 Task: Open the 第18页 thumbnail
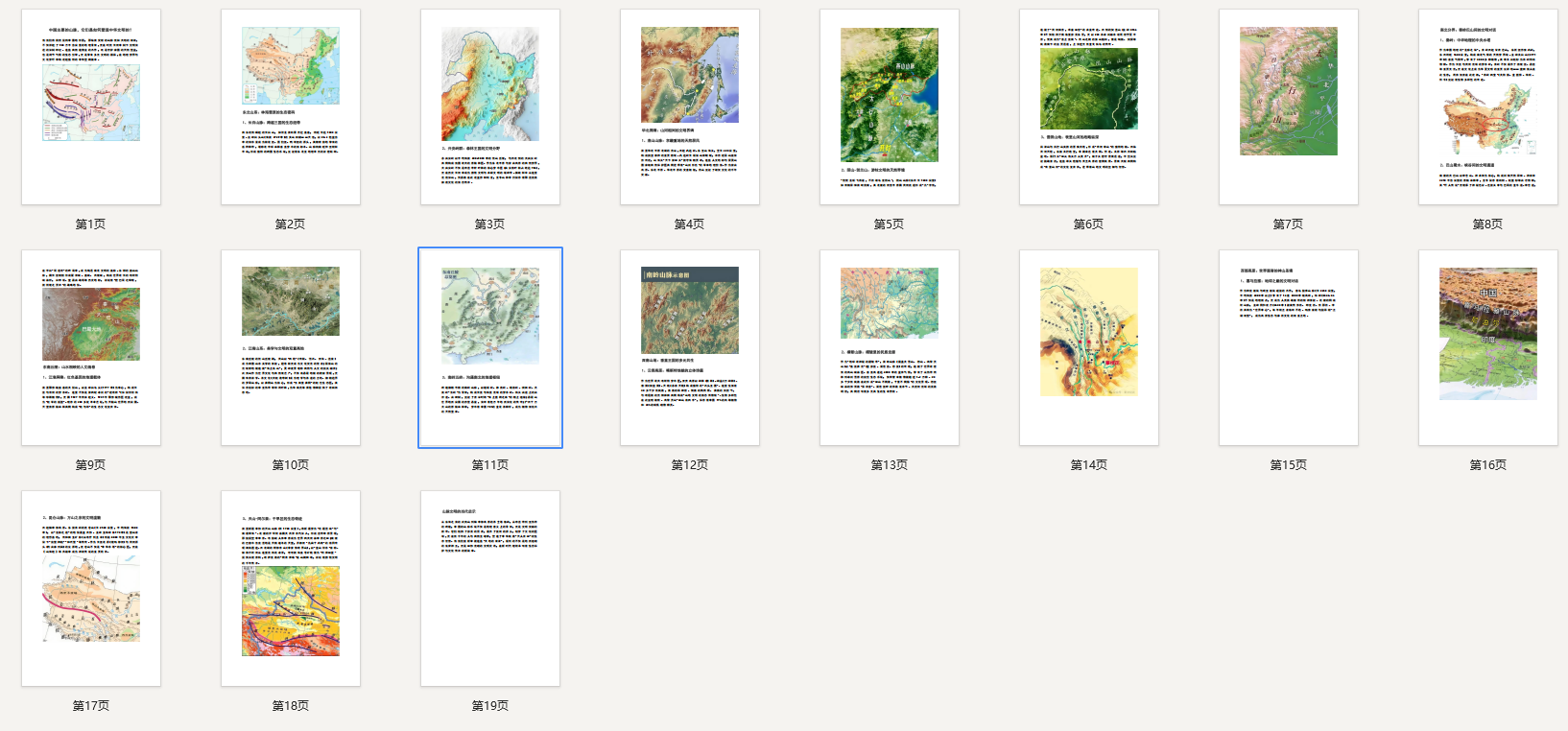pos(291,588)
